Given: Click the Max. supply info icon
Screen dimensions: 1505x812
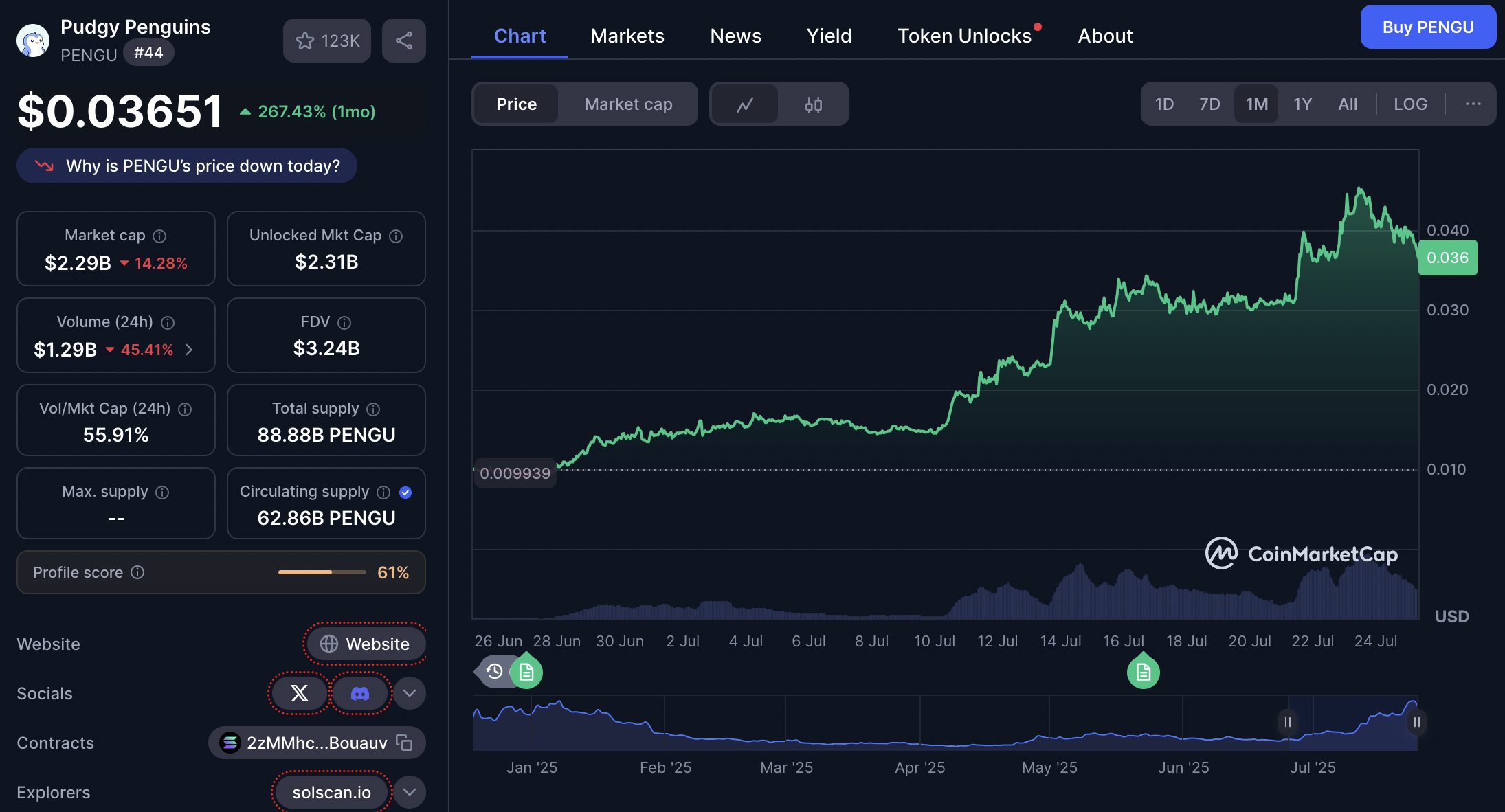Looking at the screenshot, I should (162, 493).
